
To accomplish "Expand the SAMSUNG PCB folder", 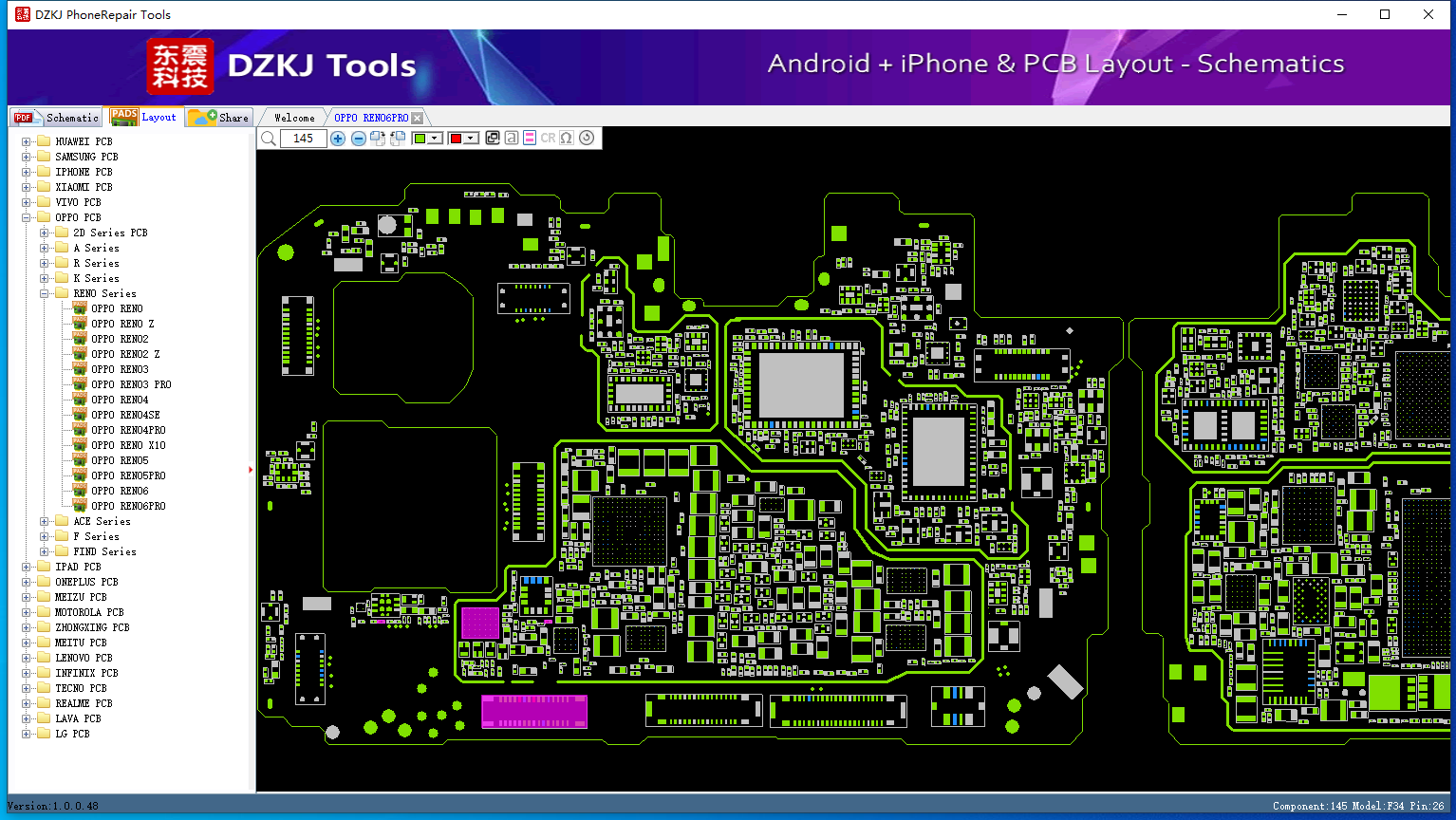I will point(27,157).
